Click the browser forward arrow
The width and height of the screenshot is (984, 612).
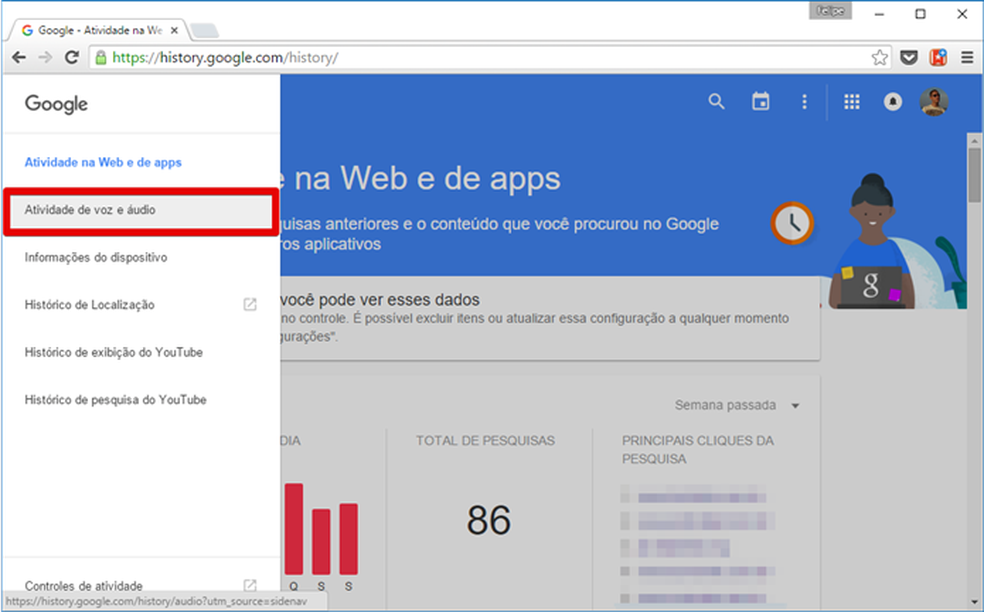[x=45, y=58]
